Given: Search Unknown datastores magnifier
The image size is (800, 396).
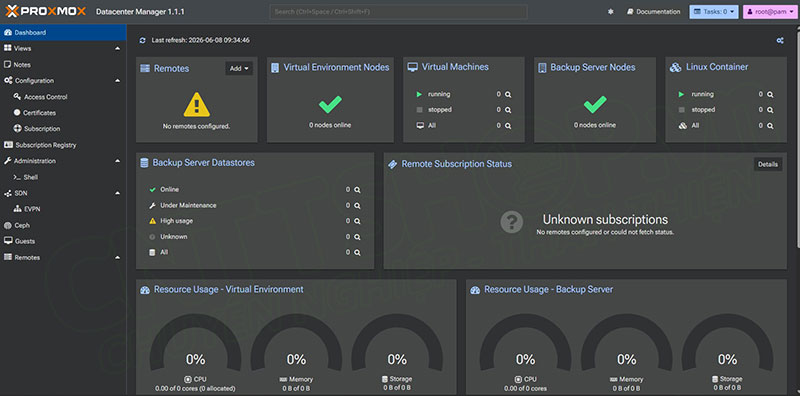Looking at the screenshot, I should coord(358,237).
